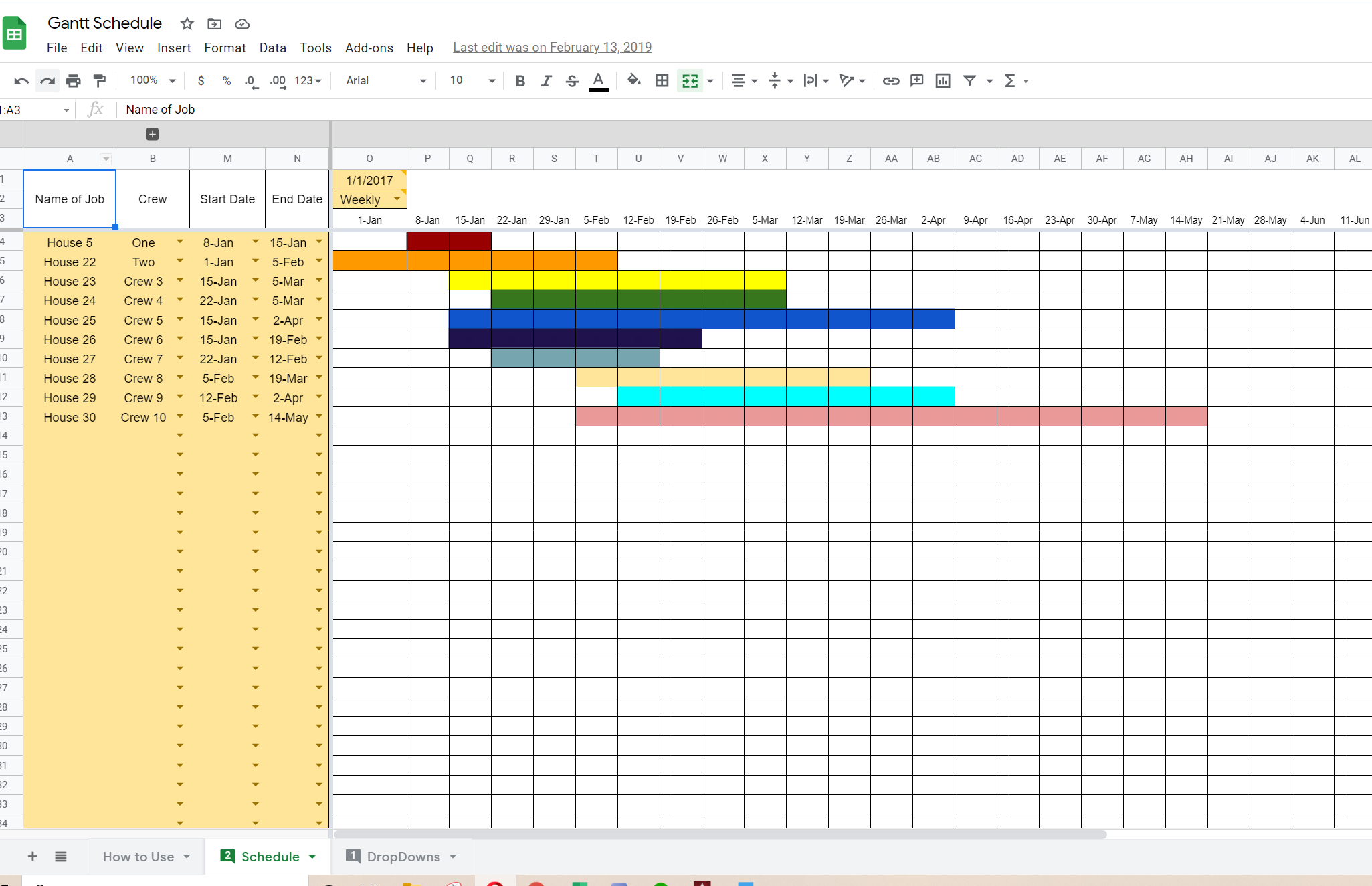Switch to DropDowns sheet tab

coord(403,857)
